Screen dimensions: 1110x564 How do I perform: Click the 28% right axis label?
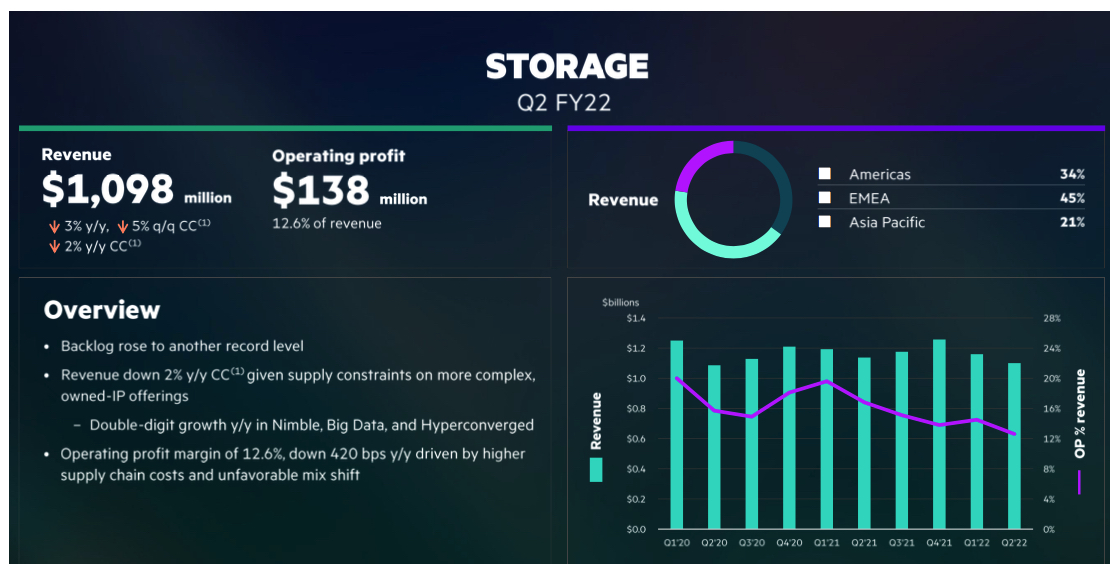click(x=1052, y=318)
